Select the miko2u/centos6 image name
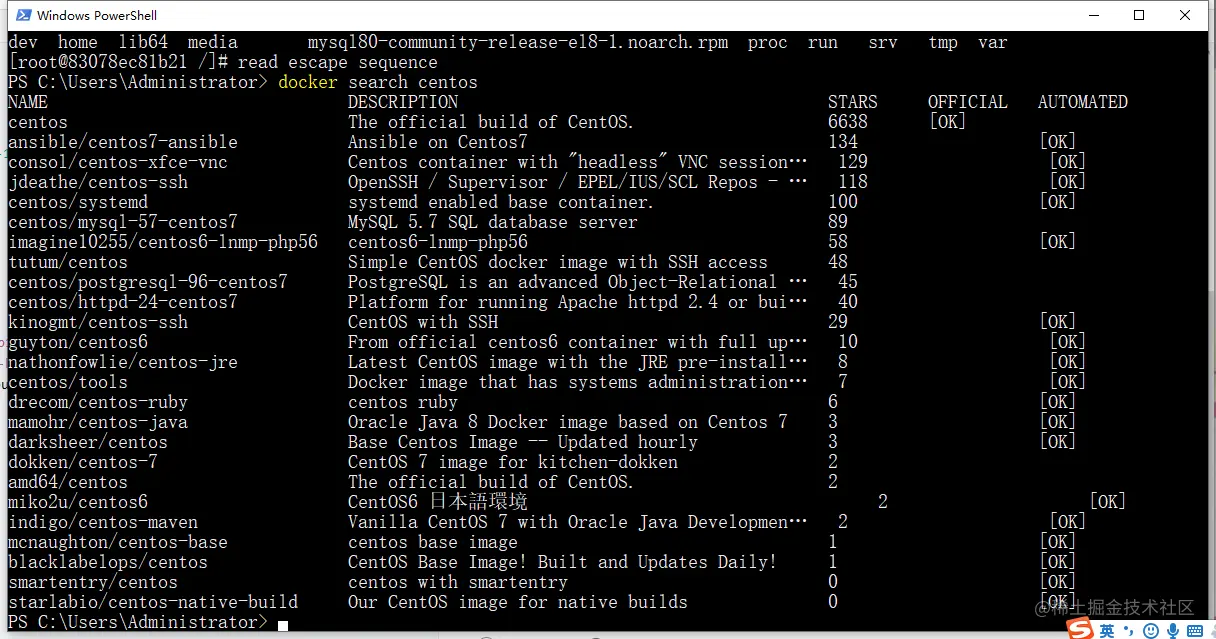Viewport: 1216px width, 639px height. (78, 502)
